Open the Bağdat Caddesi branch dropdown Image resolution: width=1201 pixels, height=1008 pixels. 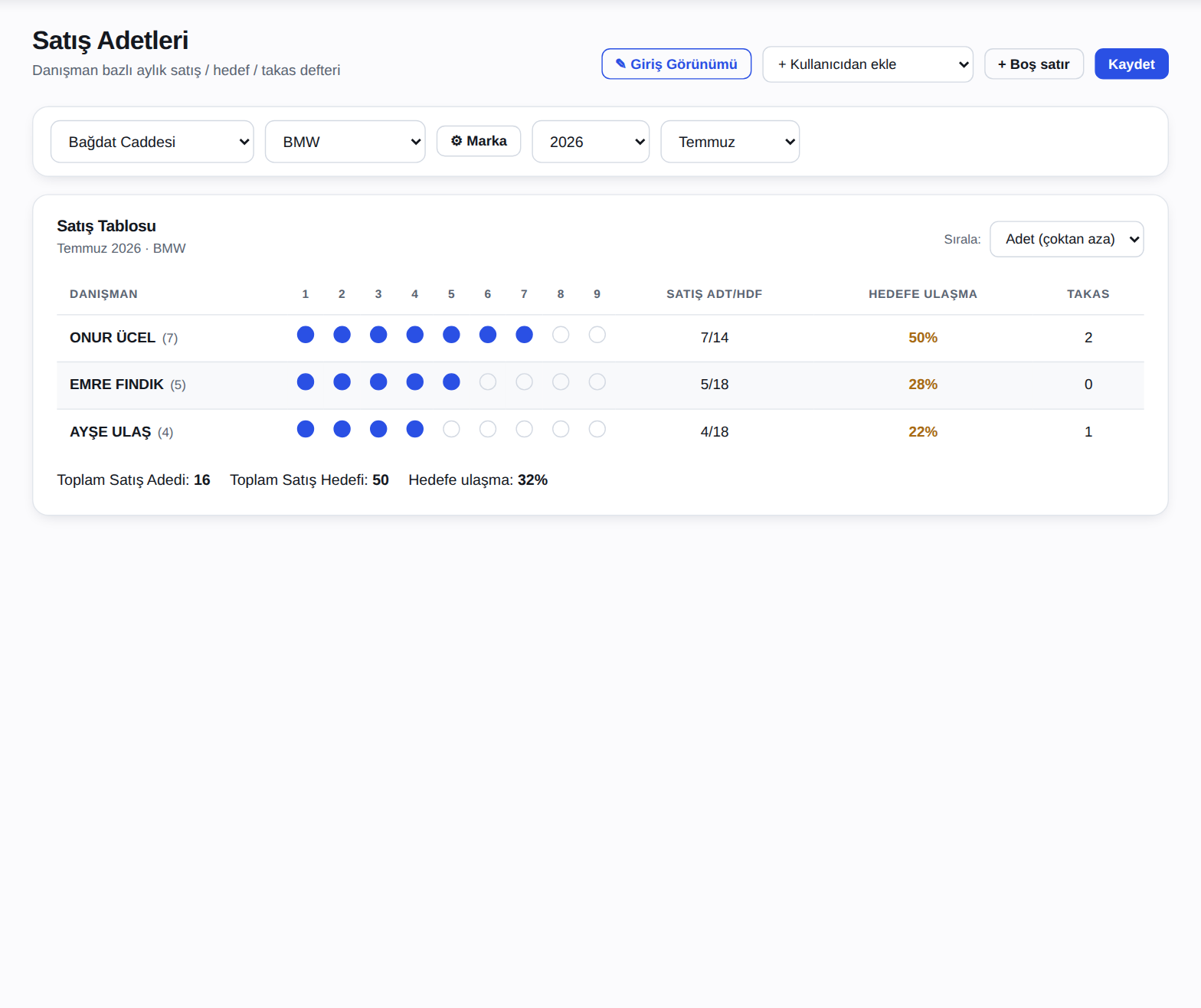click(x=152, y=142)
